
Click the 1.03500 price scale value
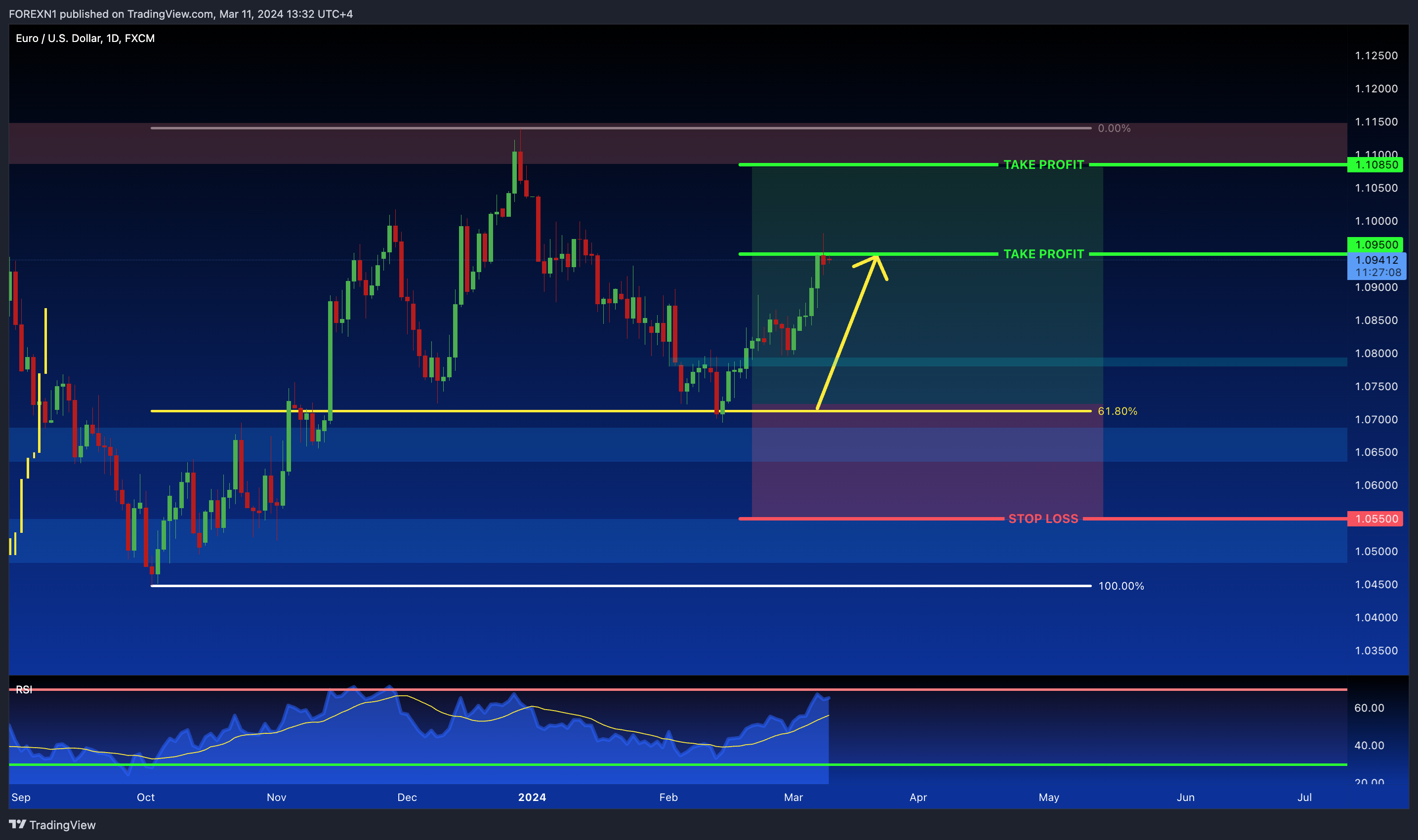1376,650
